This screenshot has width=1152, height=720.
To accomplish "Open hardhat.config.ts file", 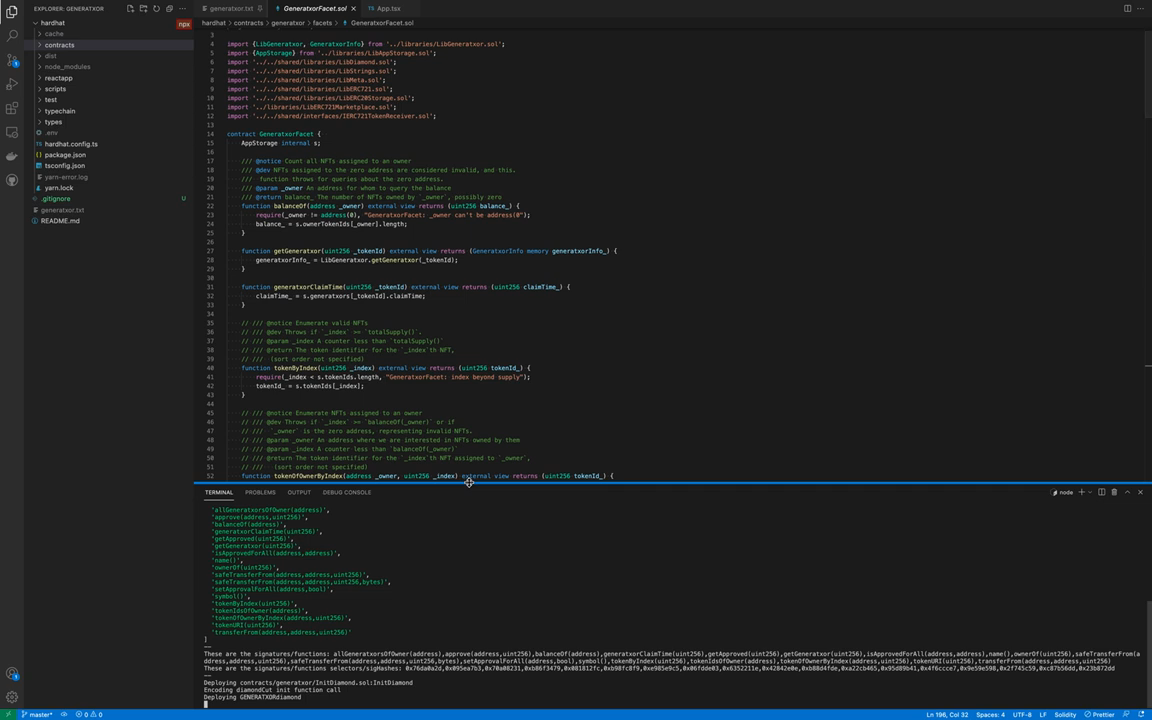I will pyautogui.click(x=109, y=144).
